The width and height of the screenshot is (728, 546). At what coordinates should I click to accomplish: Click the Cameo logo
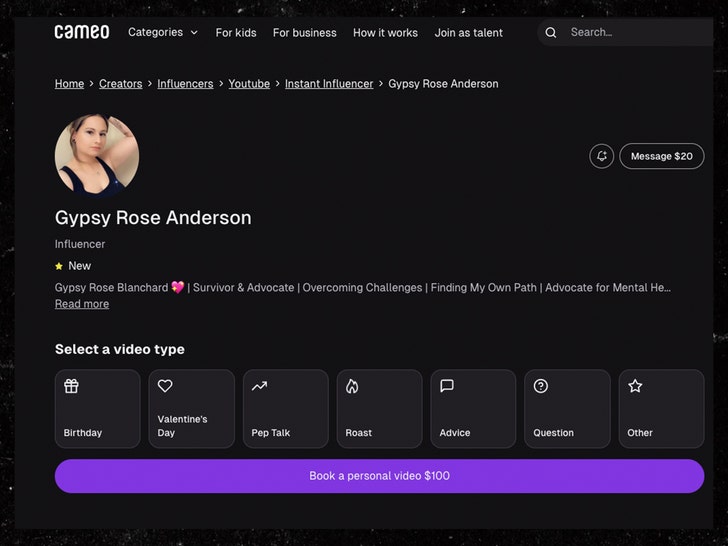click(82, 32)
